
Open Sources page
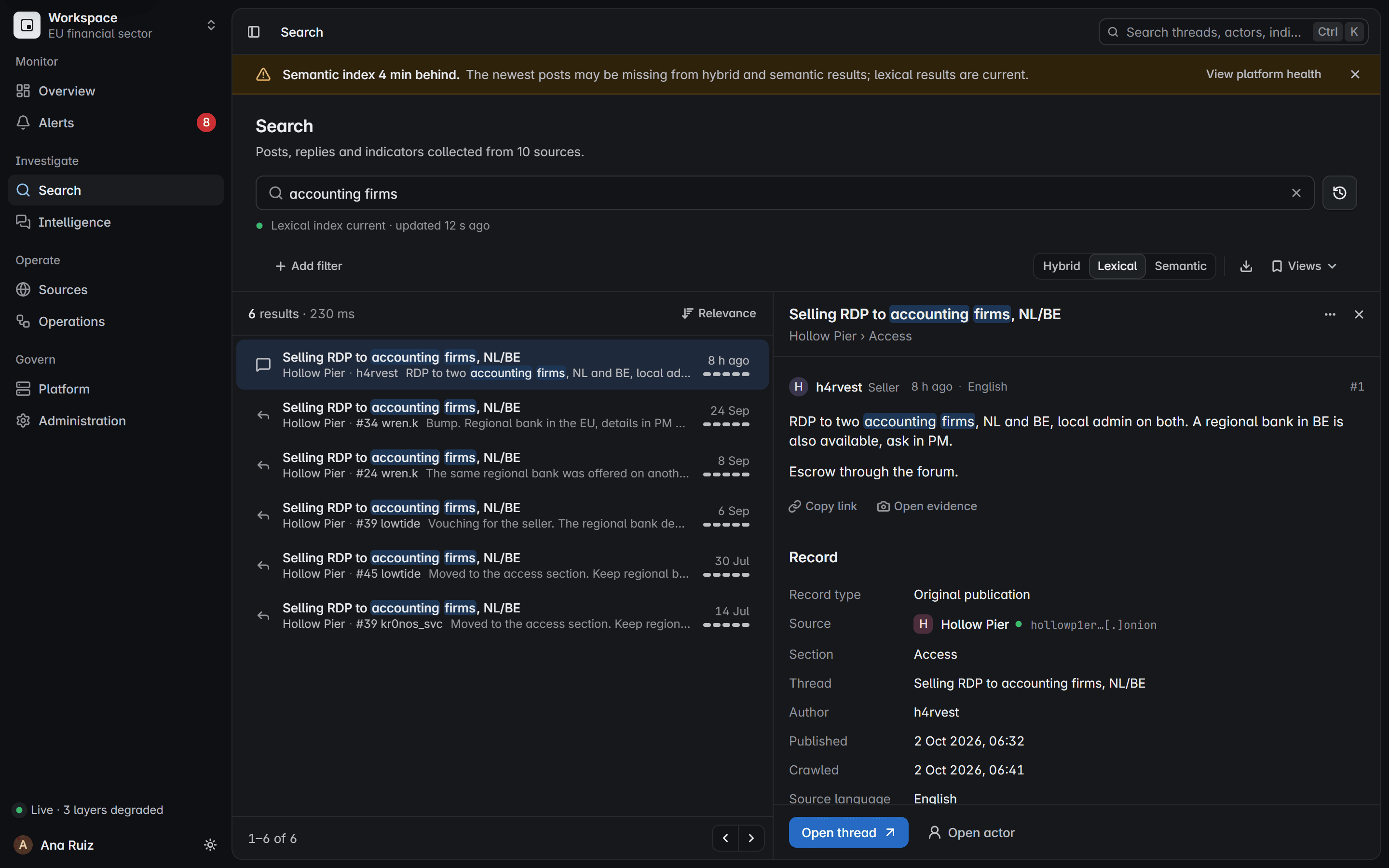tap(115, 290)
